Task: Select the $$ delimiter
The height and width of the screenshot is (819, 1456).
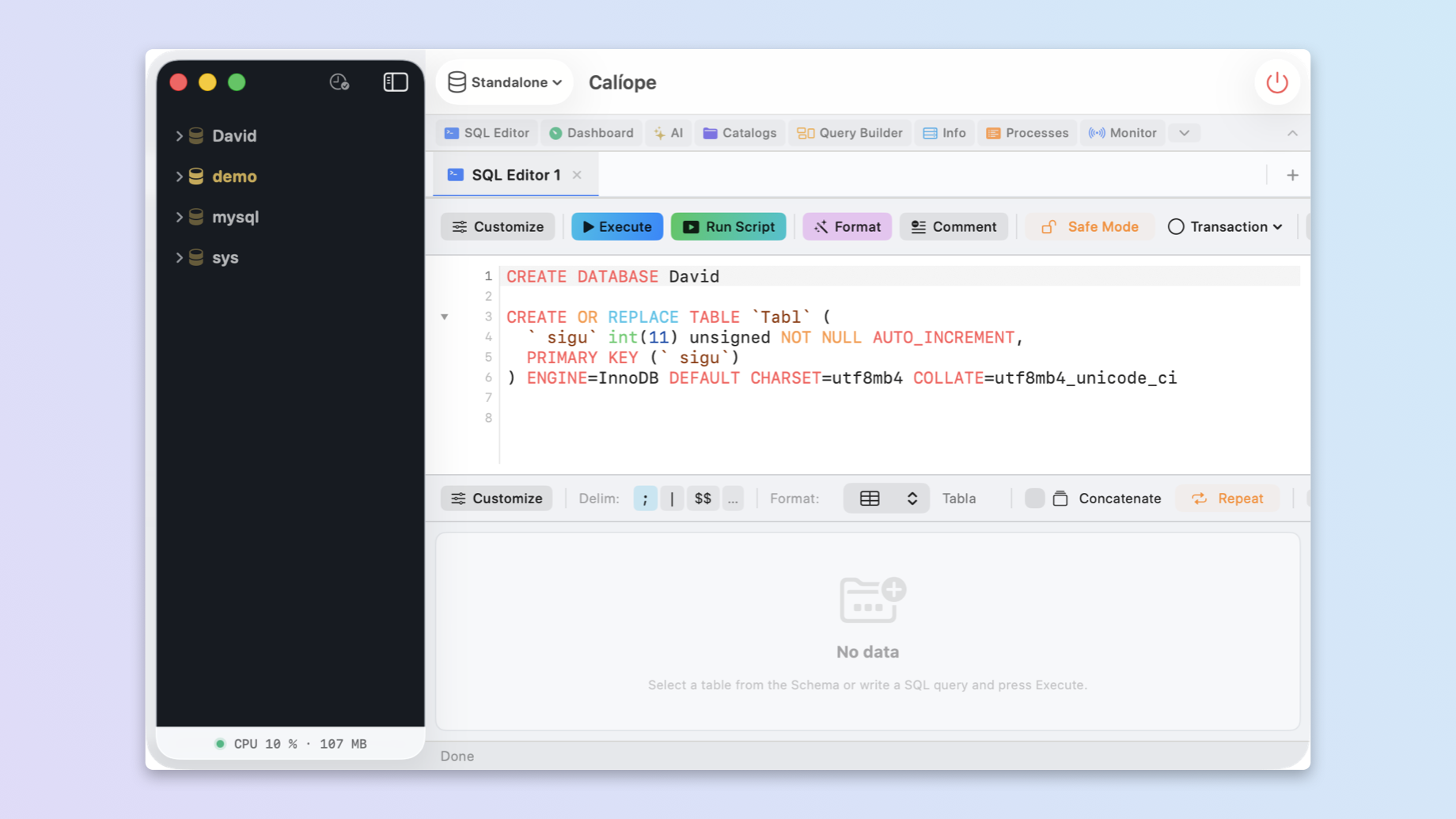Action: pyautogui.click(x=703, y=499)
